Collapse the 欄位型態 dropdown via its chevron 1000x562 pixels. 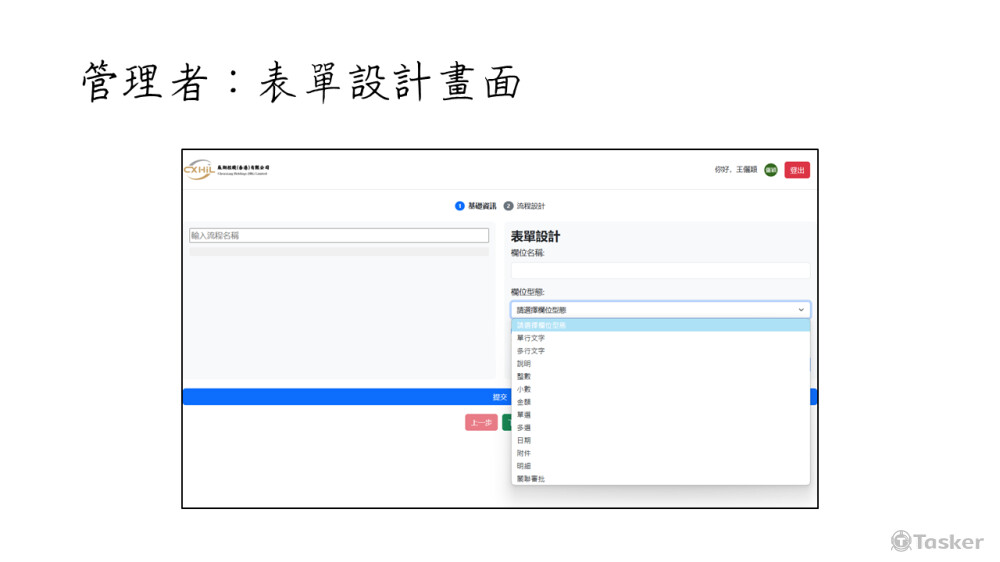pos(801,310)
